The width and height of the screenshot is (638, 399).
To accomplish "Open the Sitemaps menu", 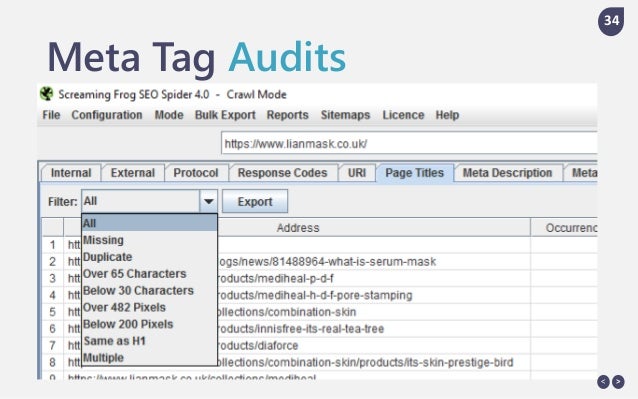I will pyautogui.click(x=345, y=115).
